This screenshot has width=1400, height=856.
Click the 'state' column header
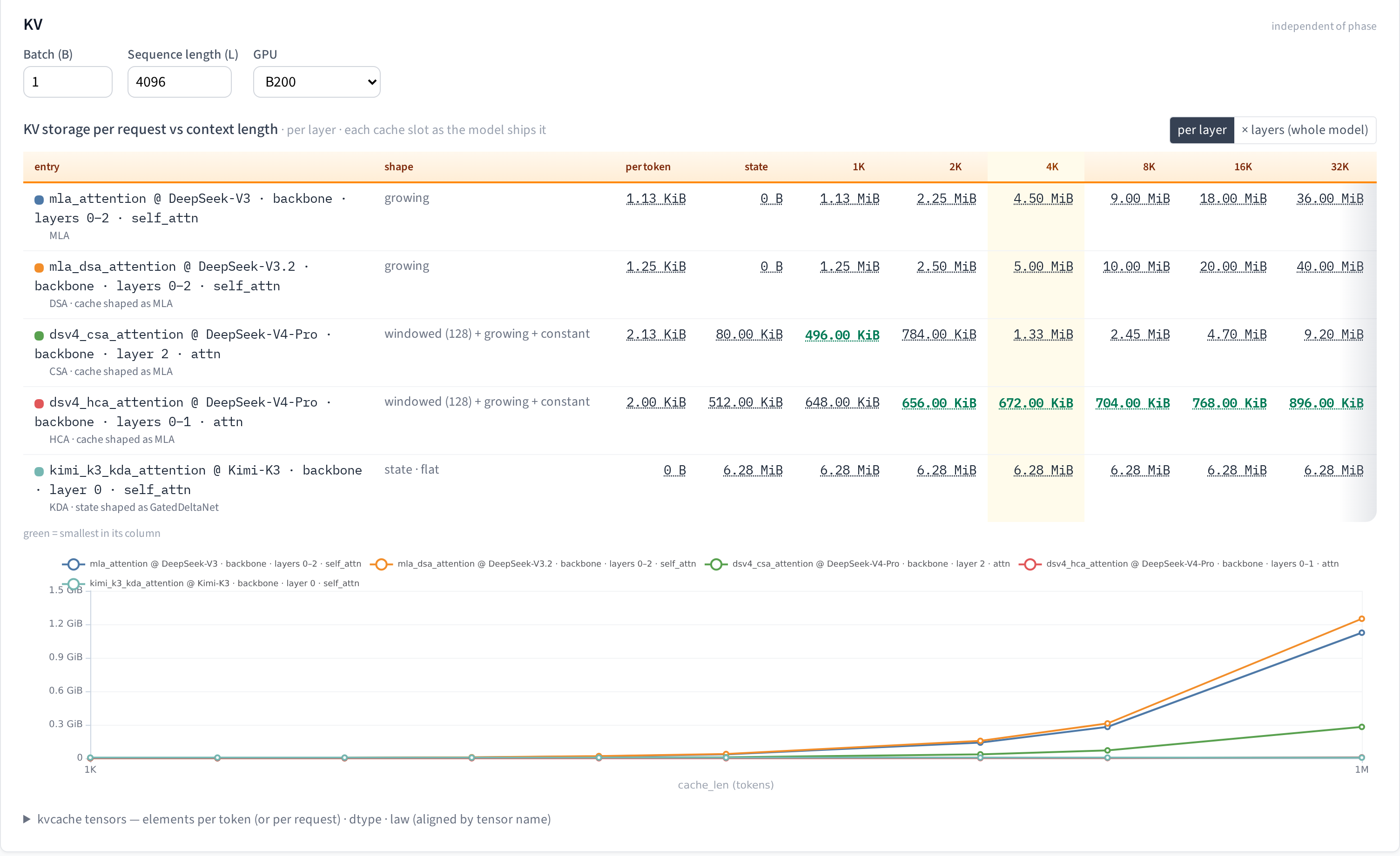(x=756, y=167)
